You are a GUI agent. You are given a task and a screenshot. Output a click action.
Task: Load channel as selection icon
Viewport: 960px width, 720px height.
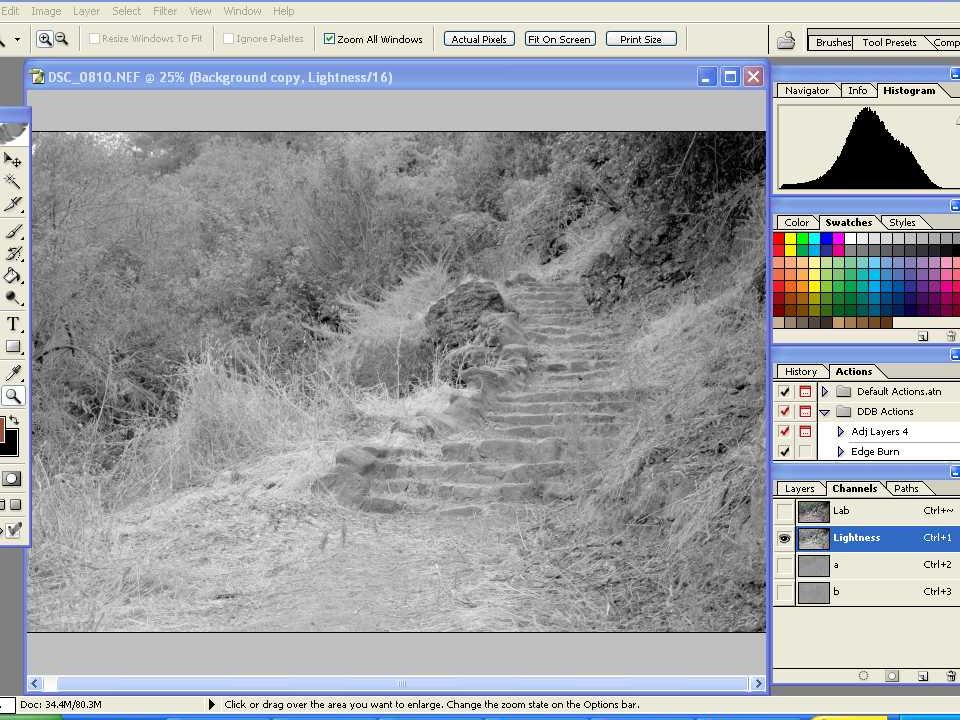click(x=863, y=676)
